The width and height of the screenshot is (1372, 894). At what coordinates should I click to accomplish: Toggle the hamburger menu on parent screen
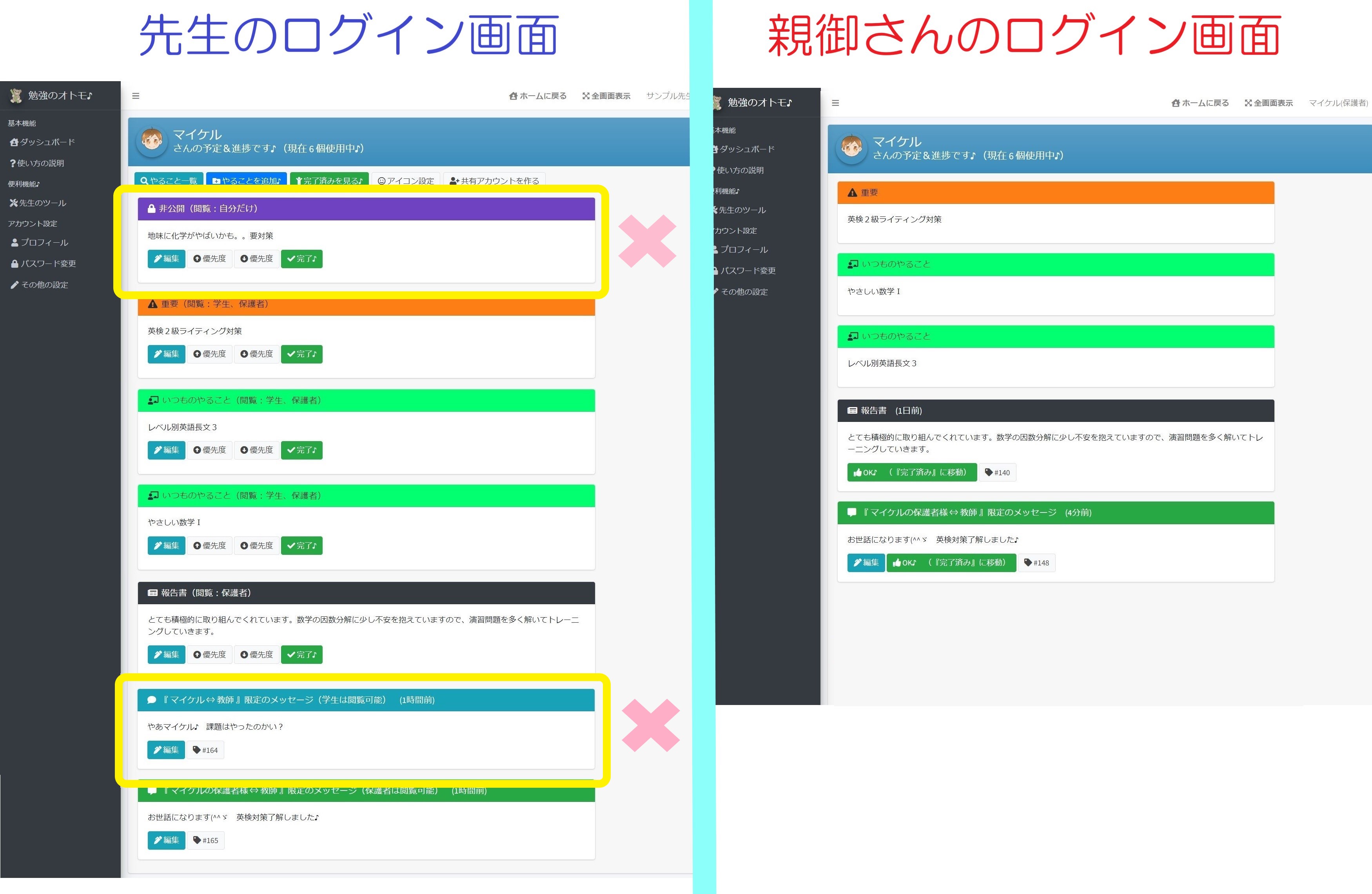pyautogui.click(x=835, y=103)
